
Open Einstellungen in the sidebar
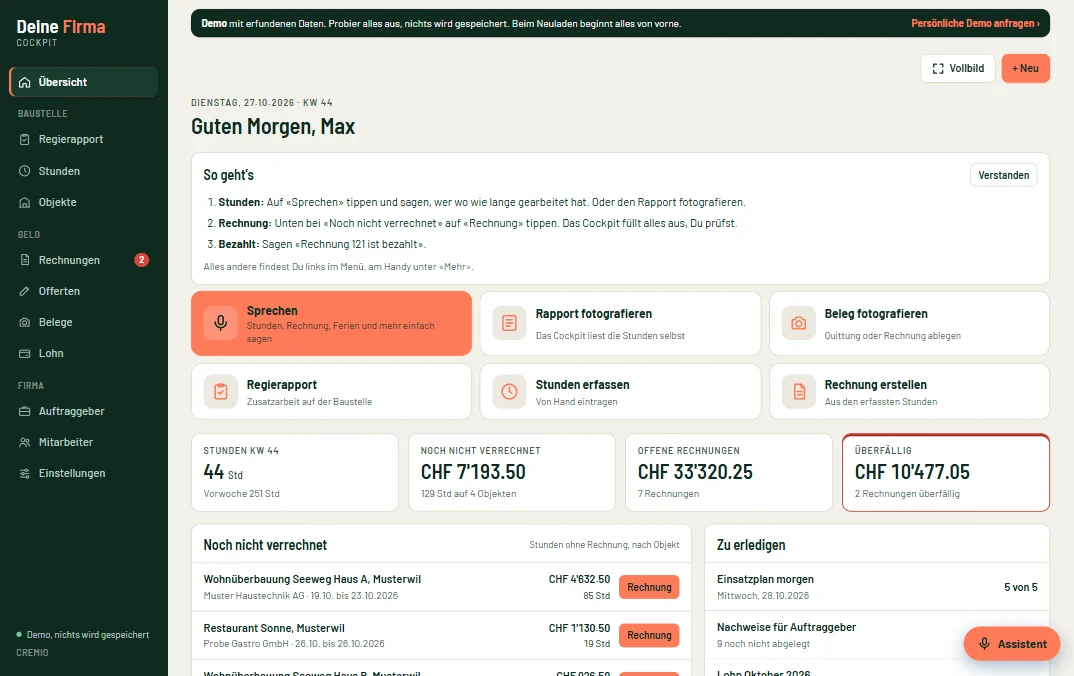pyautogui.click(x=84, y=473)
